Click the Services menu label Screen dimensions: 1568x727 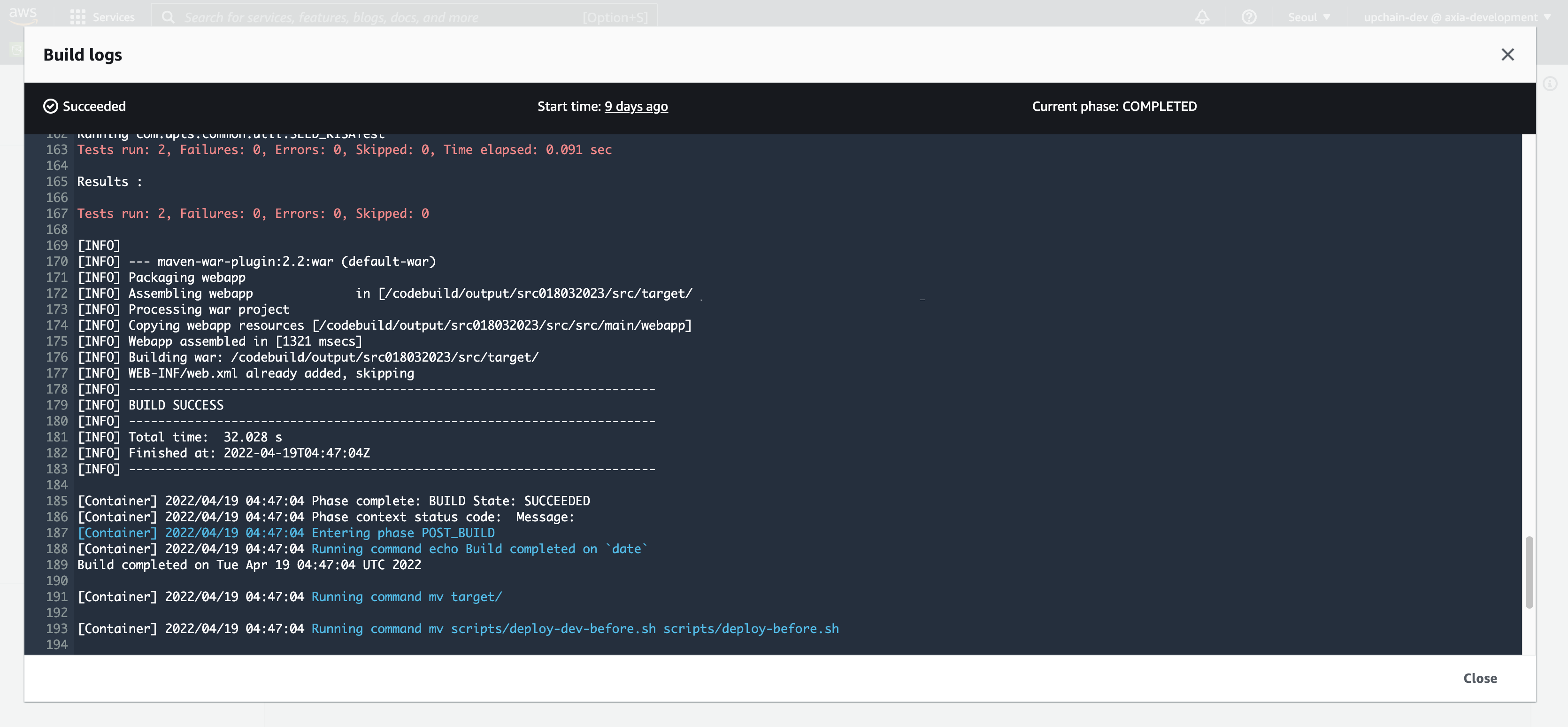(x=113, y=17)
